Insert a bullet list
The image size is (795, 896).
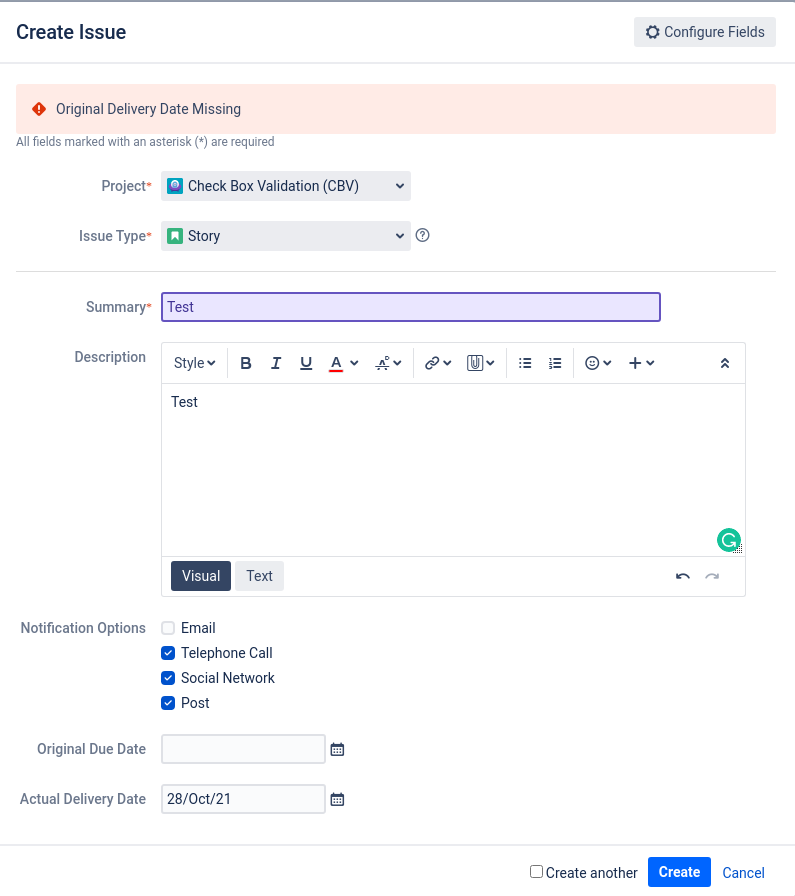[x=525, y=363]
